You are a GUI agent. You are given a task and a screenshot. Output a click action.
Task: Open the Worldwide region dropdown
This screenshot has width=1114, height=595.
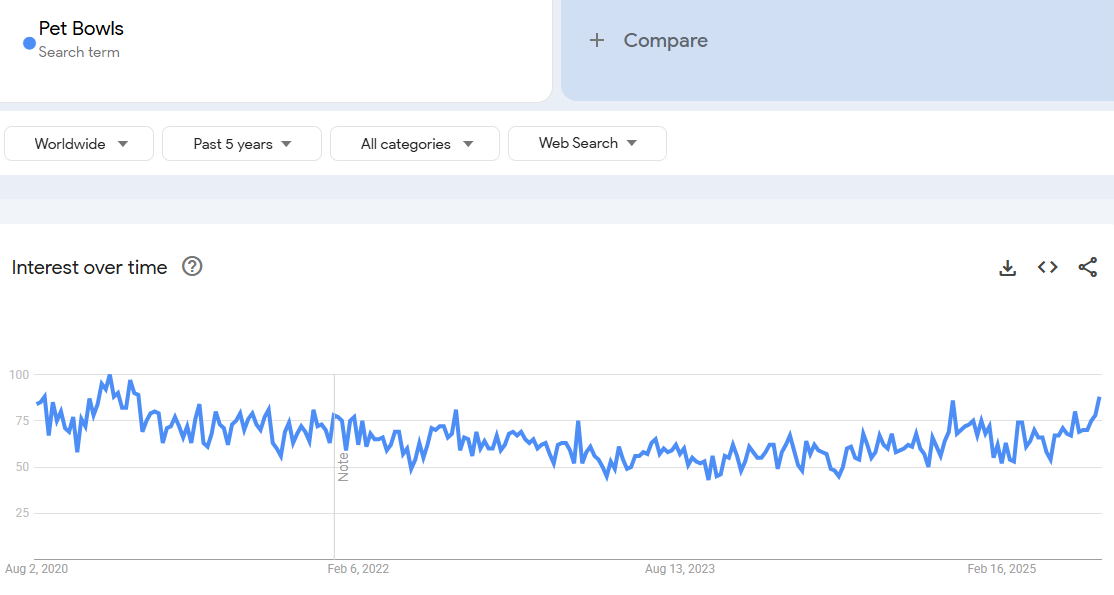click(80, 144)
